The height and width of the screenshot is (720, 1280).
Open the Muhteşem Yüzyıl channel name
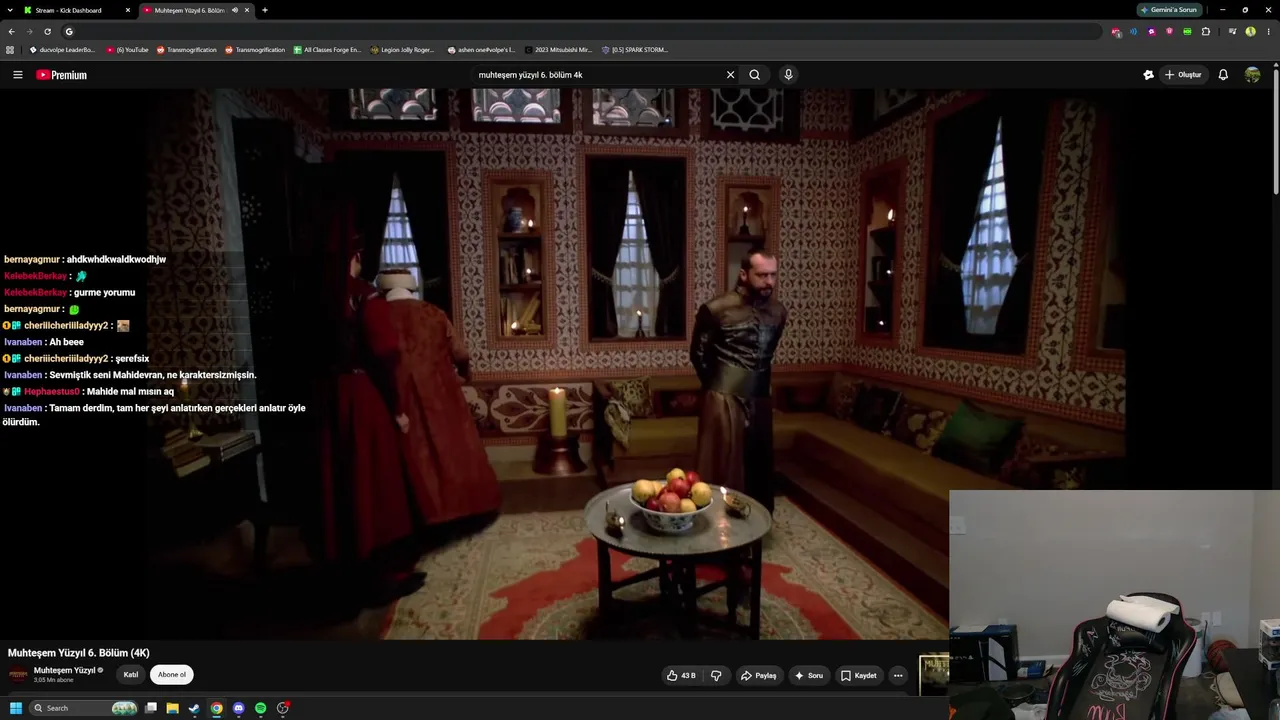tap(65, 671)
